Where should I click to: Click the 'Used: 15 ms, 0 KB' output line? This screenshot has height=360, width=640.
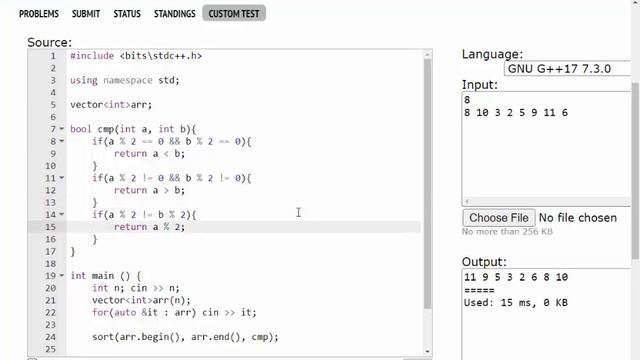click(516, 303)
